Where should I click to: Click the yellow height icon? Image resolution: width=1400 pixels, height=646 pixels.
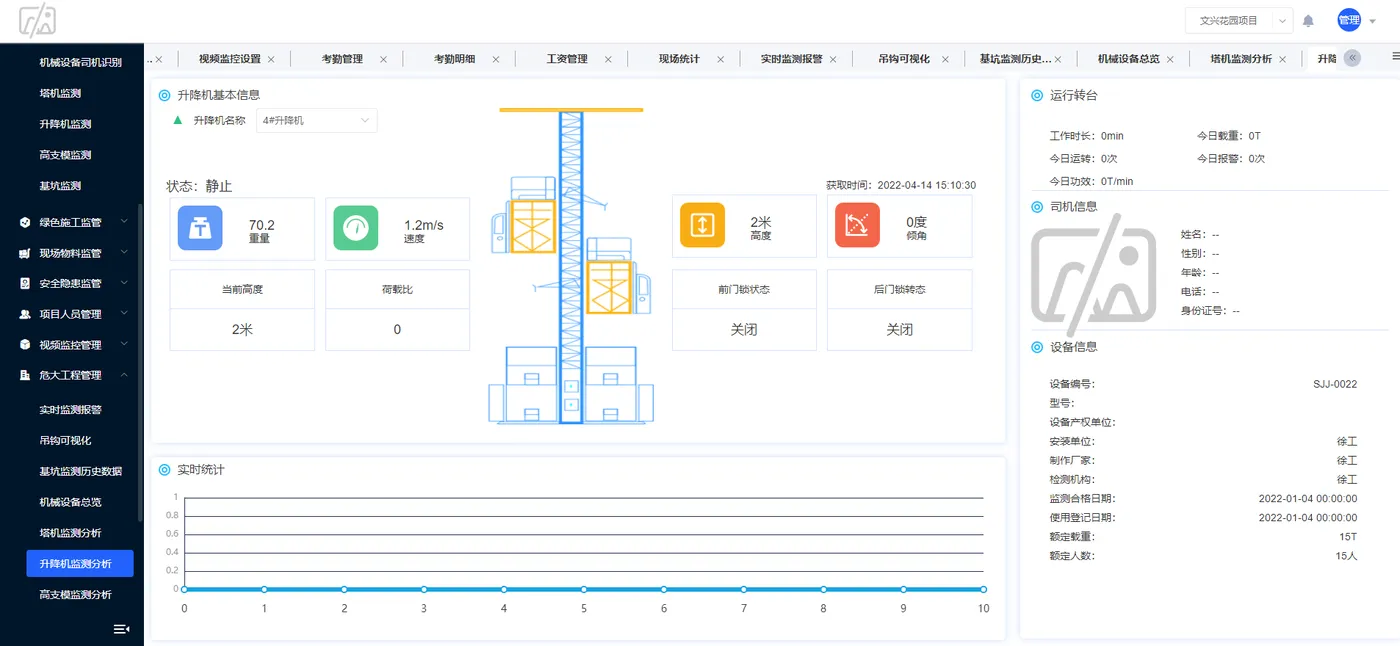(x=702, y=225)
